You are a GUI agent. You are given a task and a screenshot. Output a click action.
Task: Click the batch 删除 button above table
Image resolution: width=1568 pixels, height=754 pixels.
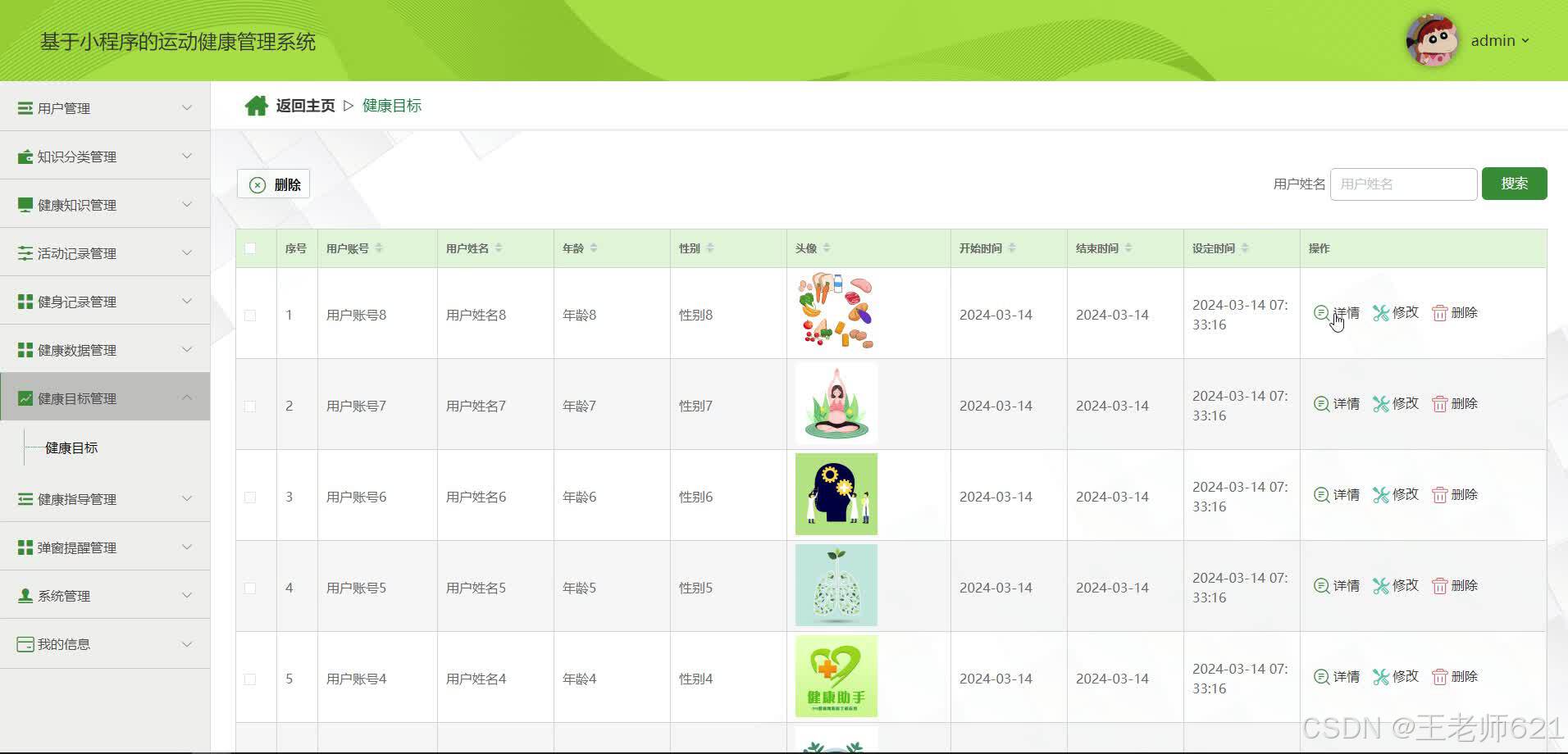274,184
